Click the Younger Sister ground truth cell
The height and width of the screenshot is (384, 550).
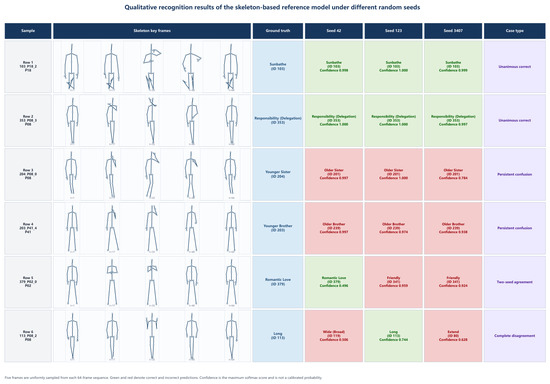[x=277, y=174]
